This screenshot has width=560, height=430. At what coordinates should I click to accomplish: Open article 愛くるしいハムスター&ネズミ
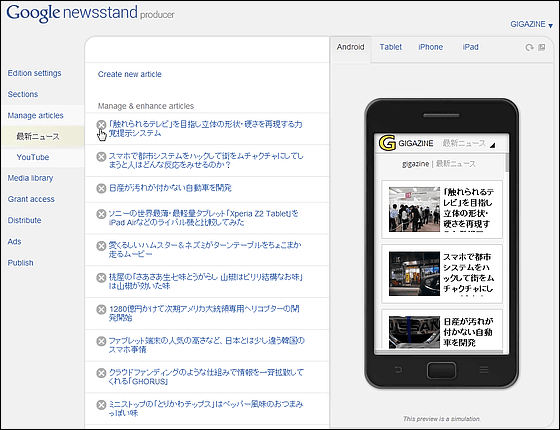[205, 250]
